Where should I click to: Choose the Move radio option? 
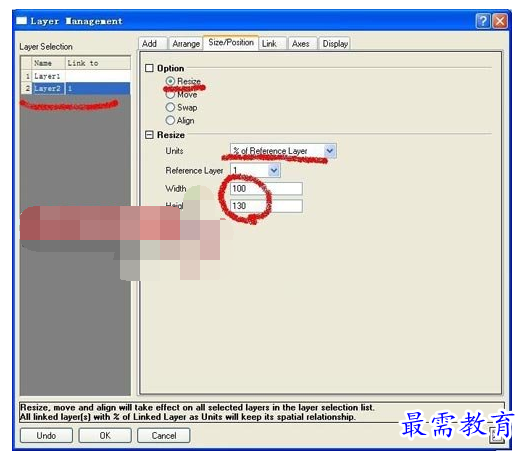pyautogui.click(x=170, y=94)
